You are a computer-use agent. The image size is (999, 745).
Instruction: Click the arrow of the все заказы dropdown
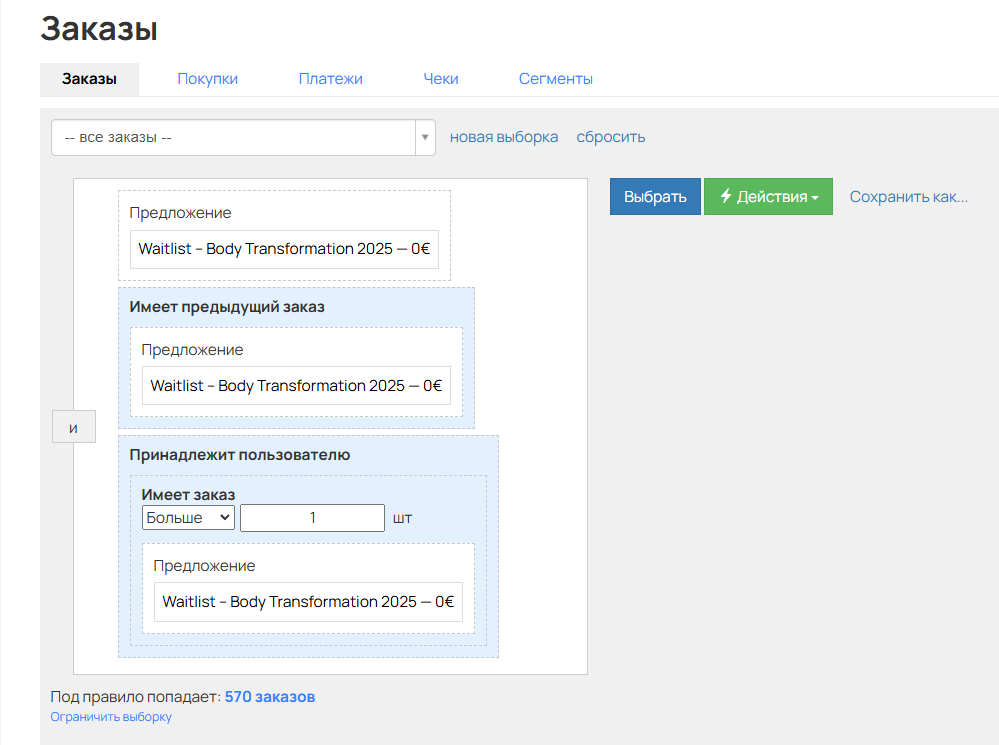coord(426,137)
